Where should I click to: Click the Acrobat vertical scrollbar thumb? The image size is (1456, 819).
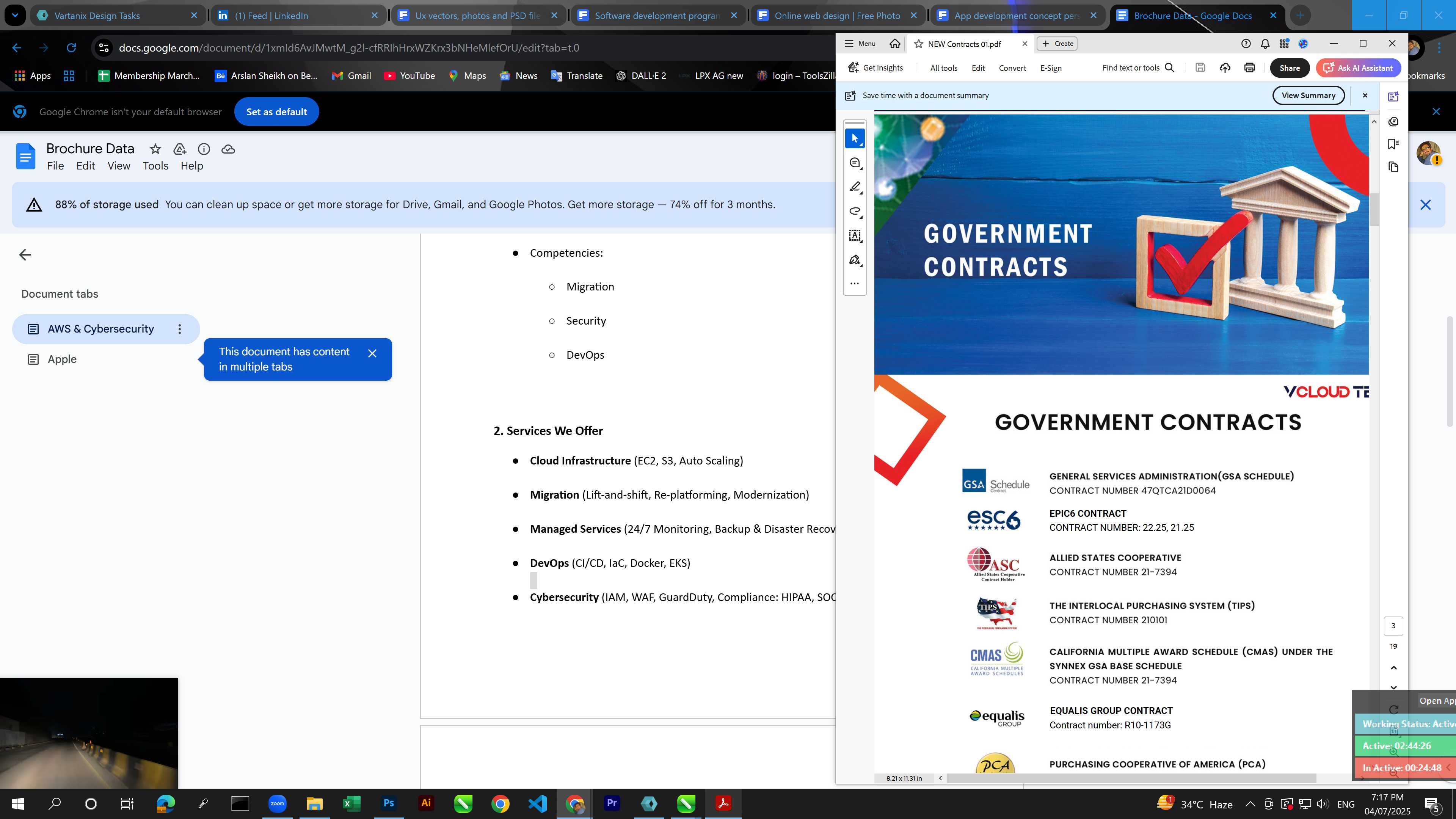(x=1374, y=210)
